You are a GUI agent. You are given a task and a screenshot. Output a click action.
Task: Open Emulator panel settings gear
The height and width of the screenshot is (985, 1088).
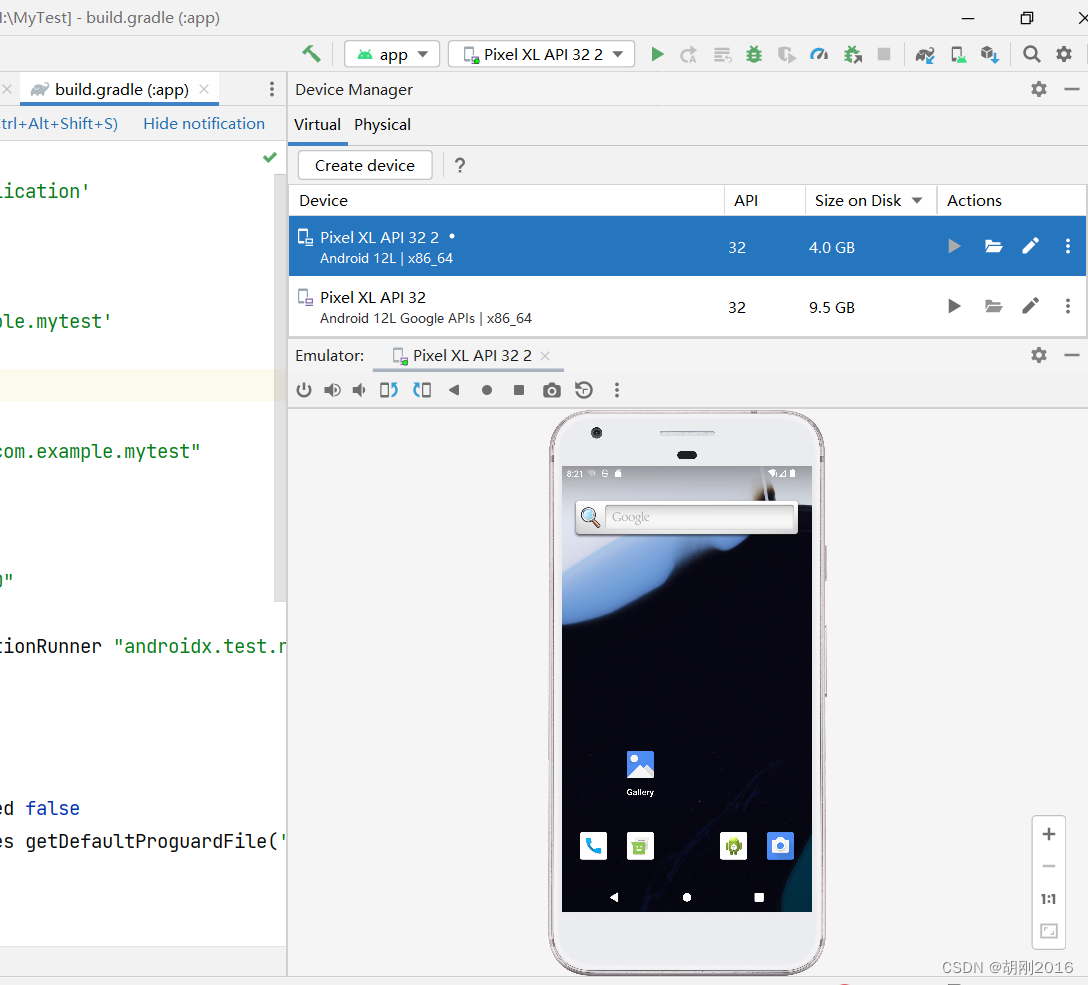(1039, 355)
